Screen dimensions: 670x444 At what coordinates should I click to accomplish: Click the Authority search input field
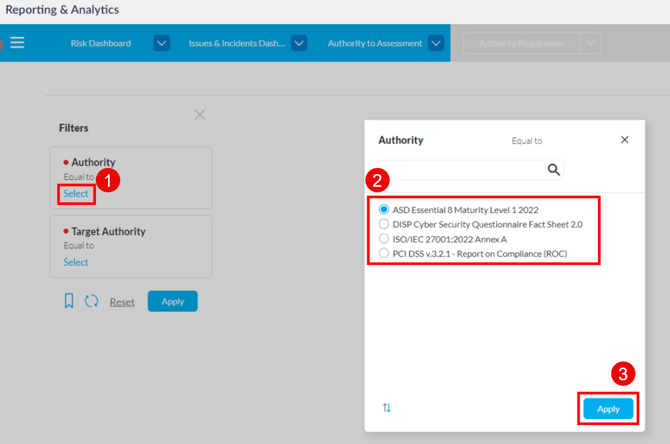460,170
